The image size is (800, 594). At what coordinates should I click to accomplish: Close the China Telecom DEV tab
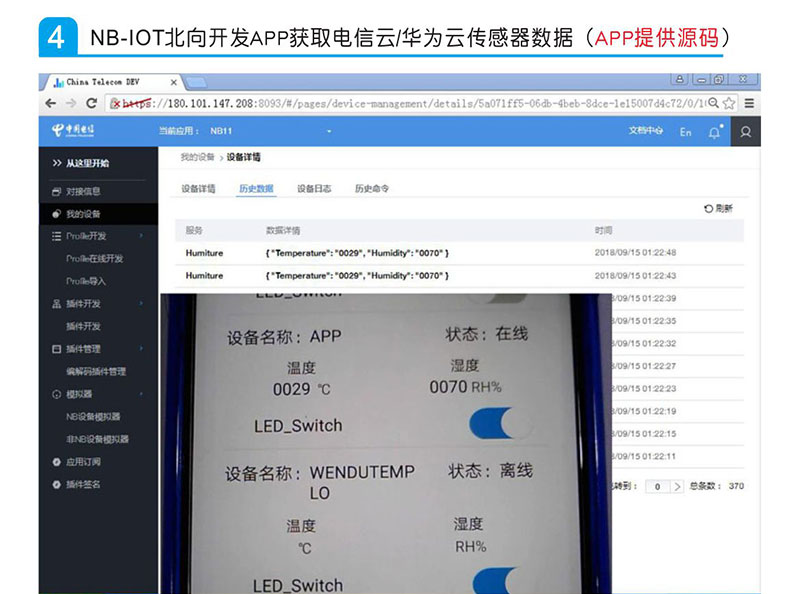173,82
